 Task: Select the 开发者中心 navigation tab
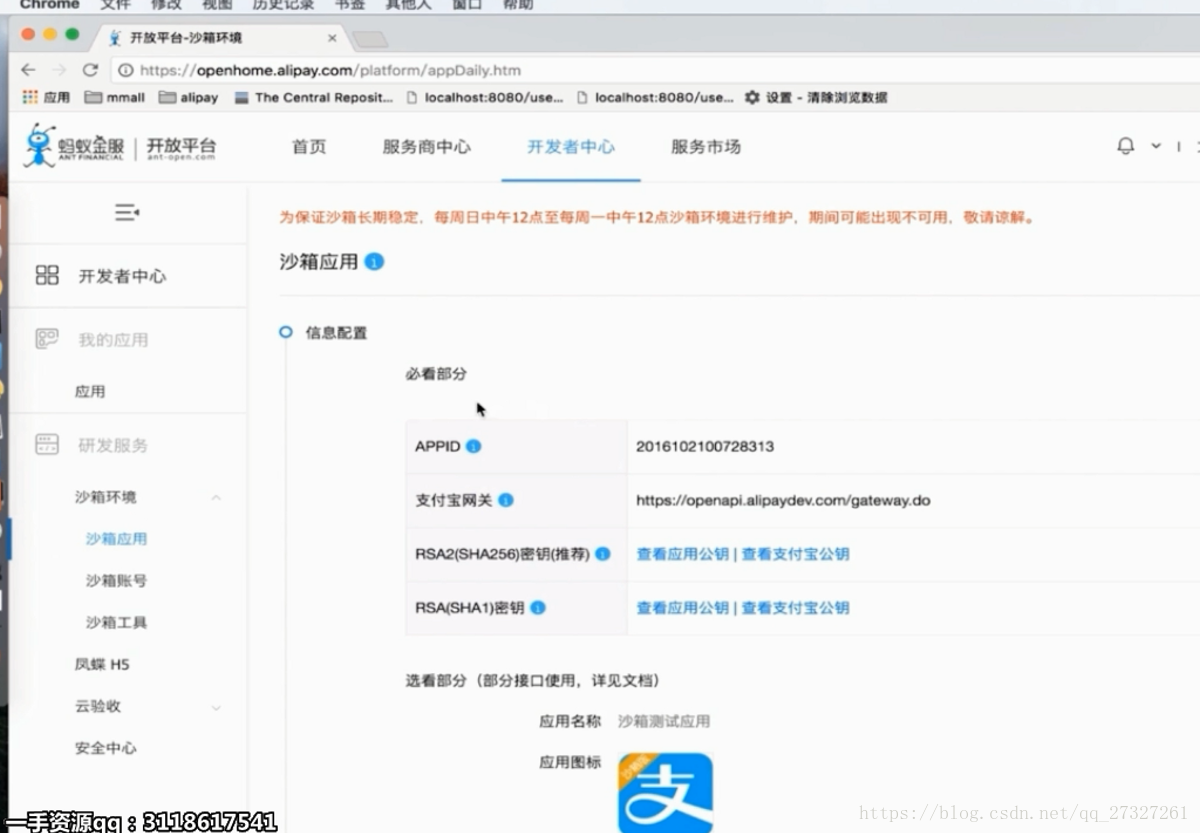coord(571,147)
